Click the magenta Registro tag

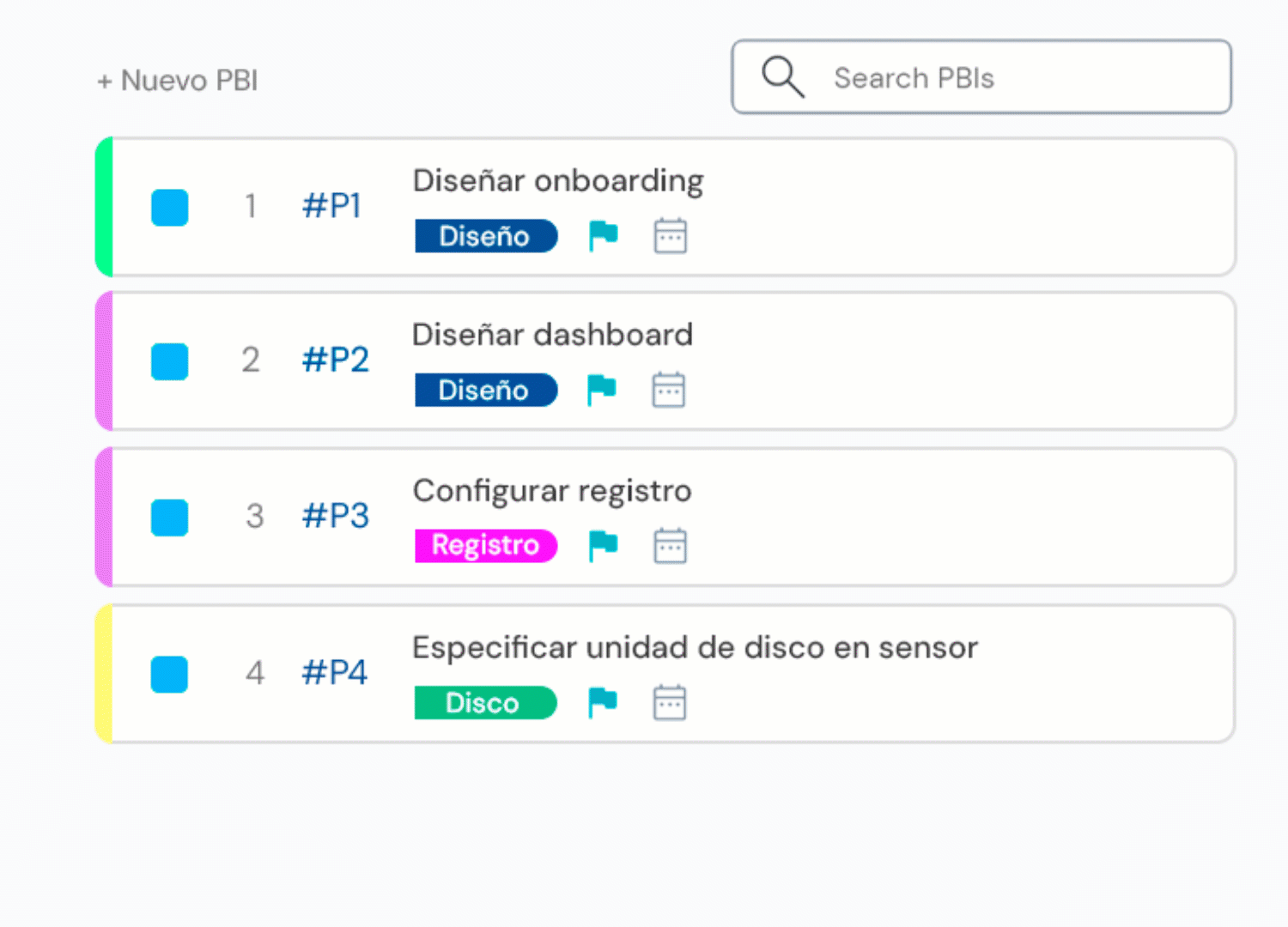(x=485, y=545)
